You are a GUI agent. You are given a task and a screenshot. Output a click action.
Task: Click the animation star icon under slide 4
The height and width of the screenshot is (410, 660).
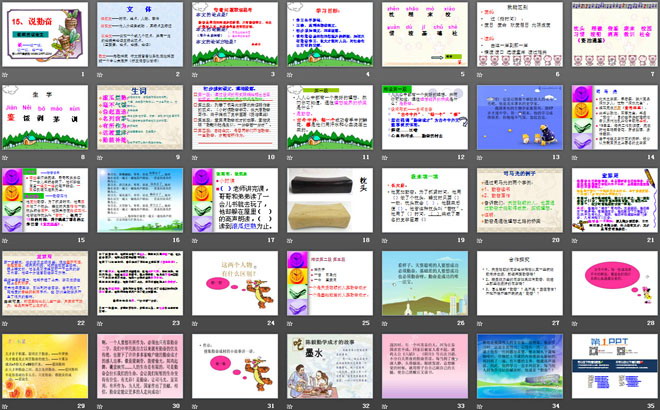290,75
